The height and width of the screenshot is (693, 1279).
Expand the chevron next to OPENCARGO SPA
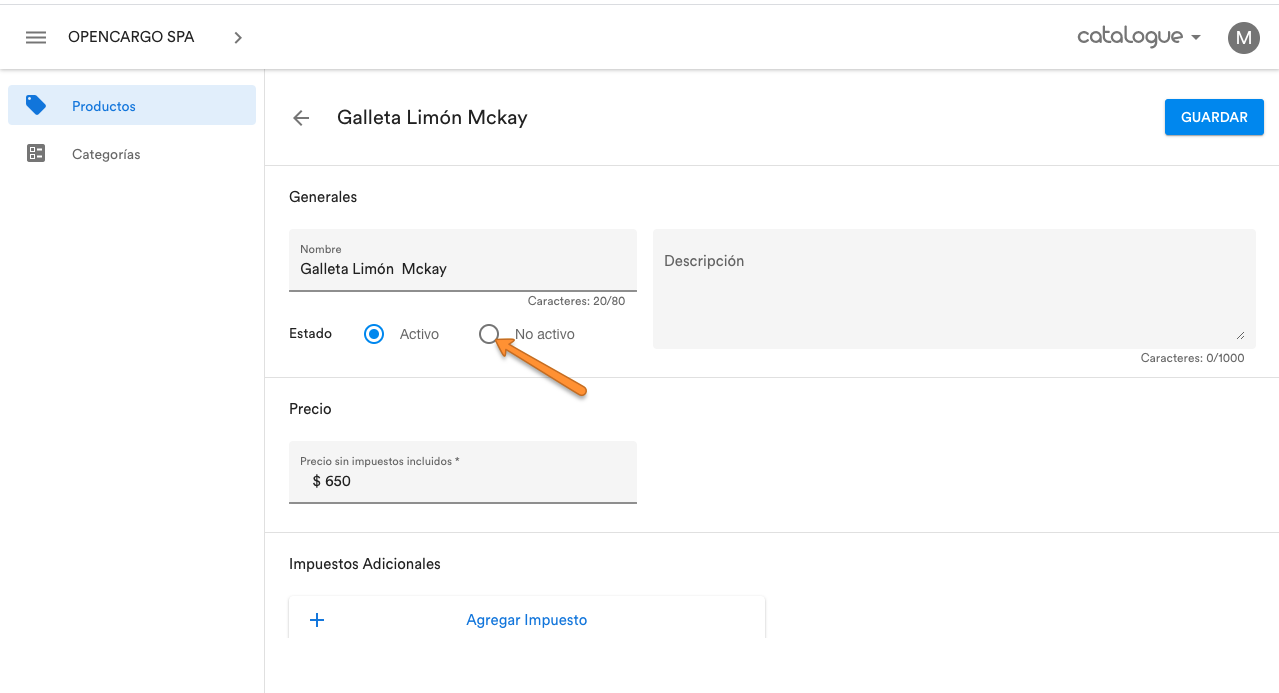[238, 38]
